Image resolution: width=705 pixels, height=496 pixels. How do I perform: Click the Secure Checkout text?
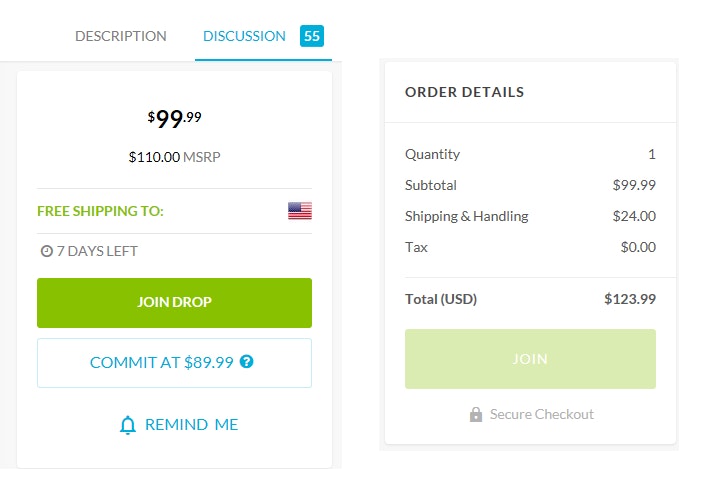point(541,414)
